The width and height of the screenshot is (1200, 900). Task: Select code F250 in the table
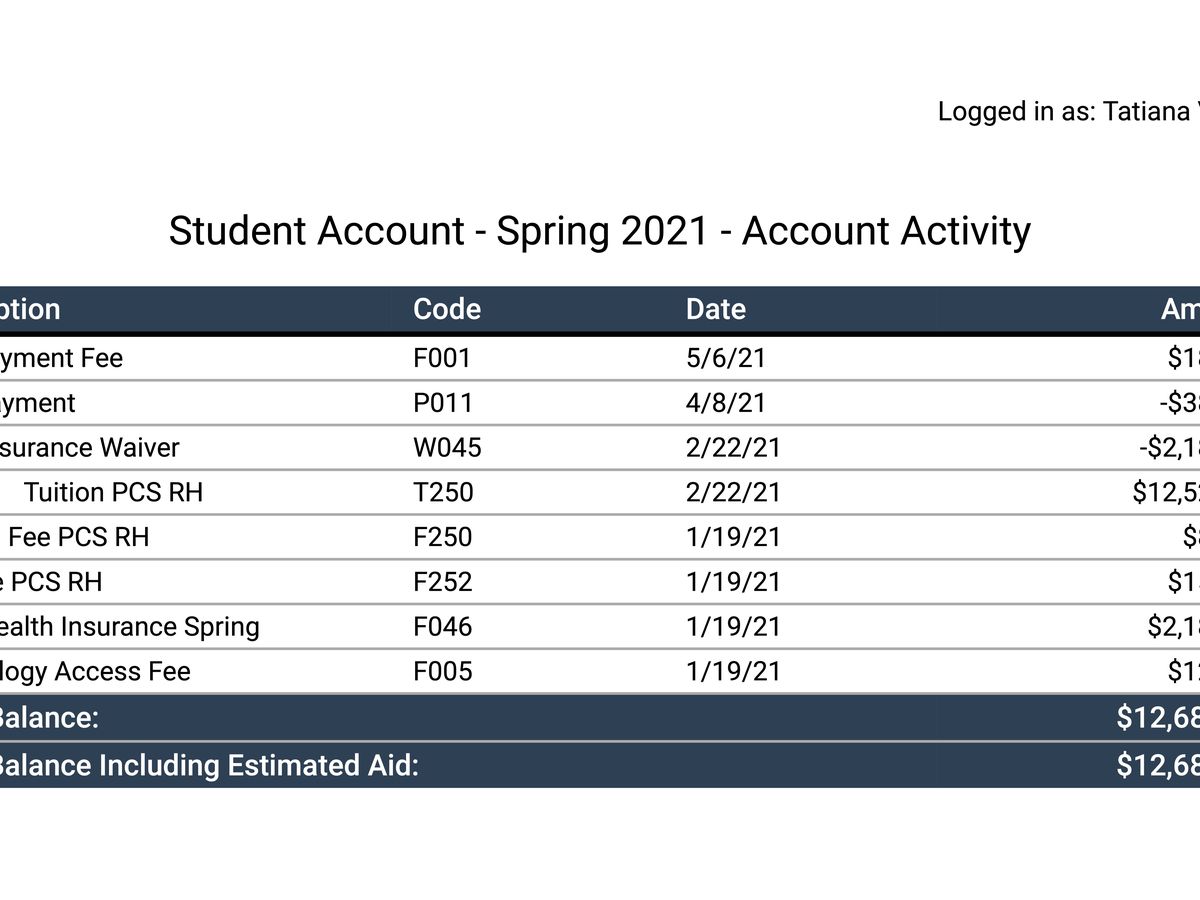pyautogui.click(x=442, y=537)
